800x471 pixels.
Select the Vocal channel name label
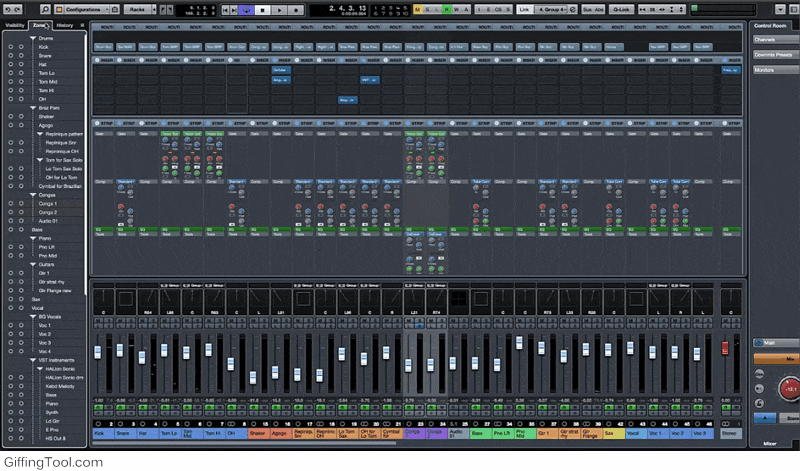(636, 433)
